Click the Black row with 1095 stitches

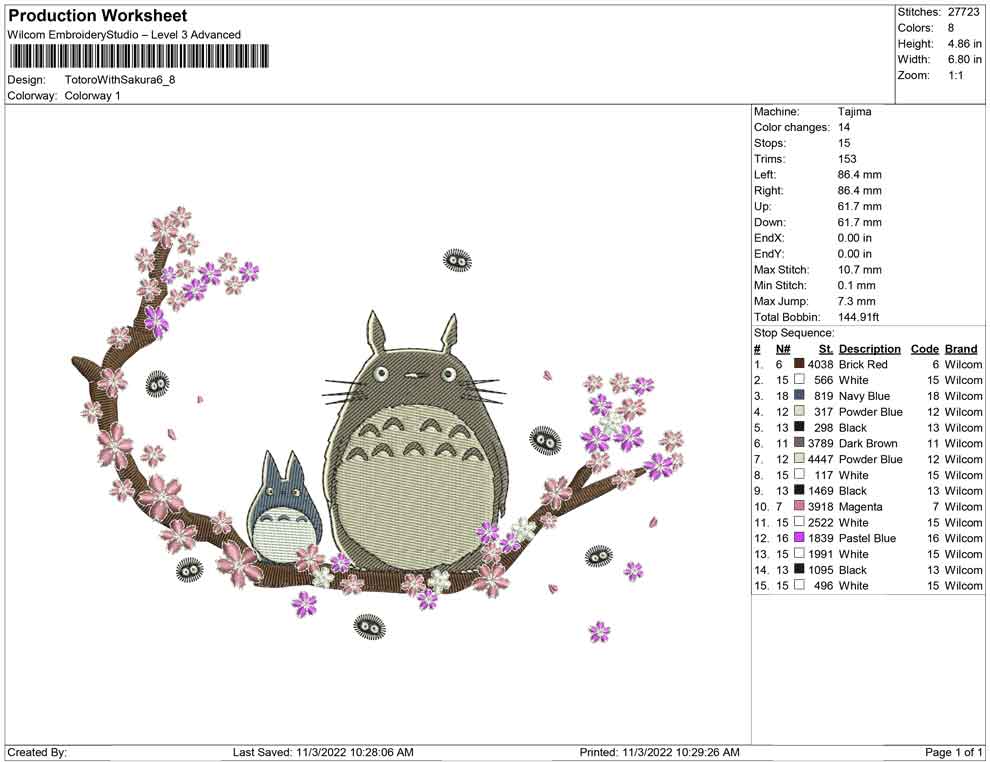tap(868, 569)
